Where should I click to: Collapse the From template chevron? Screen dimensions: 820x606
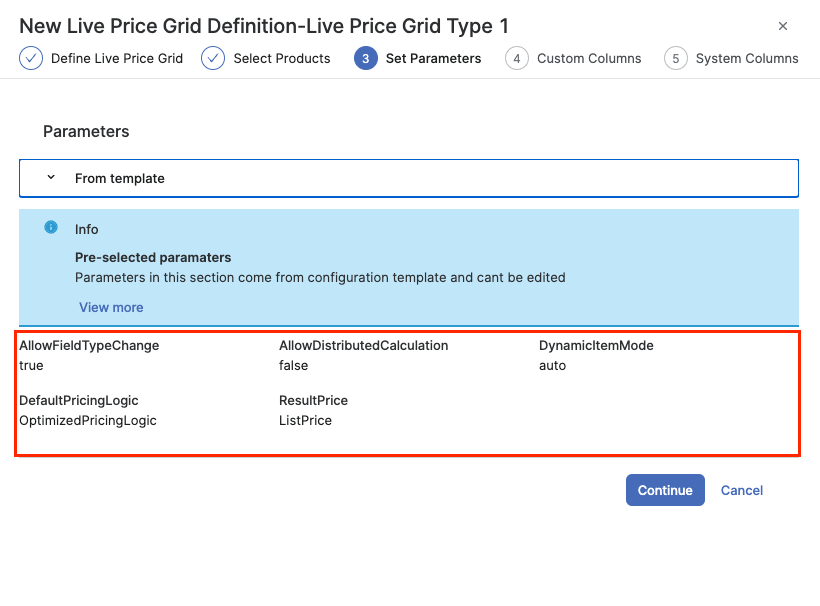click(x=51, y=178)
